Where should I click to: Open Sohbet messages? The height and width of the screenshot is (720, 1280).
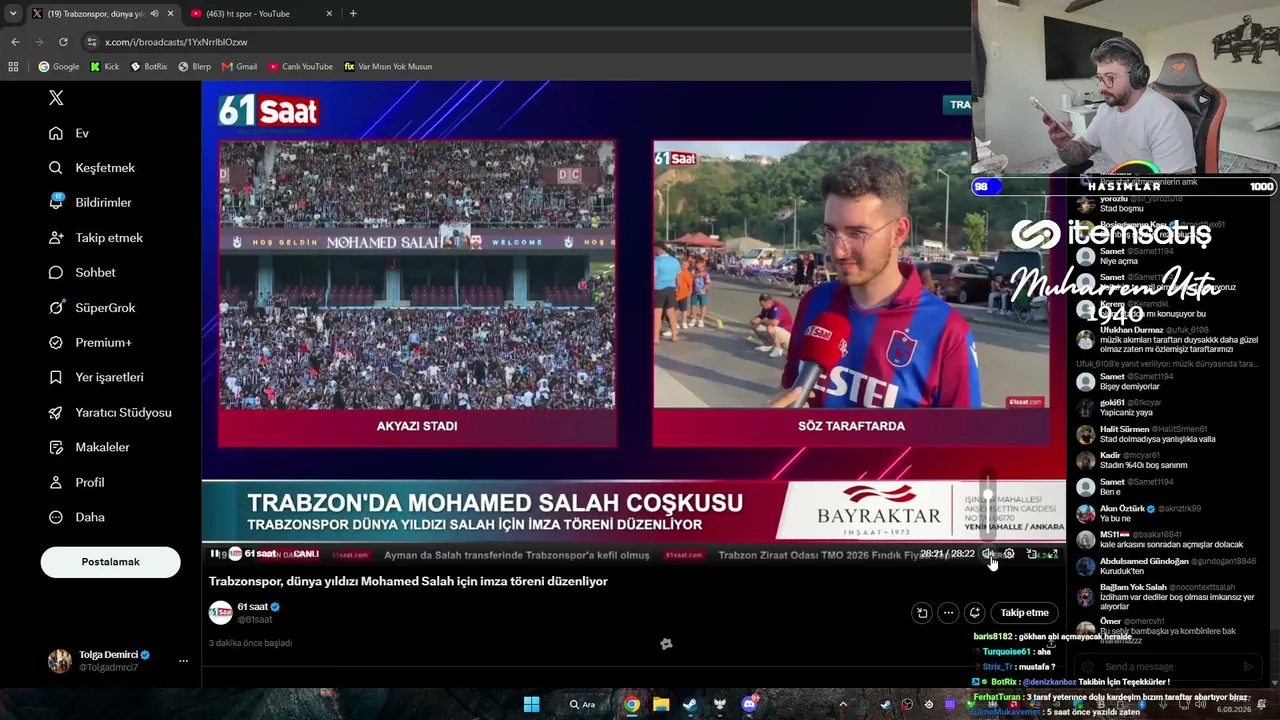(x=82, y=273)
